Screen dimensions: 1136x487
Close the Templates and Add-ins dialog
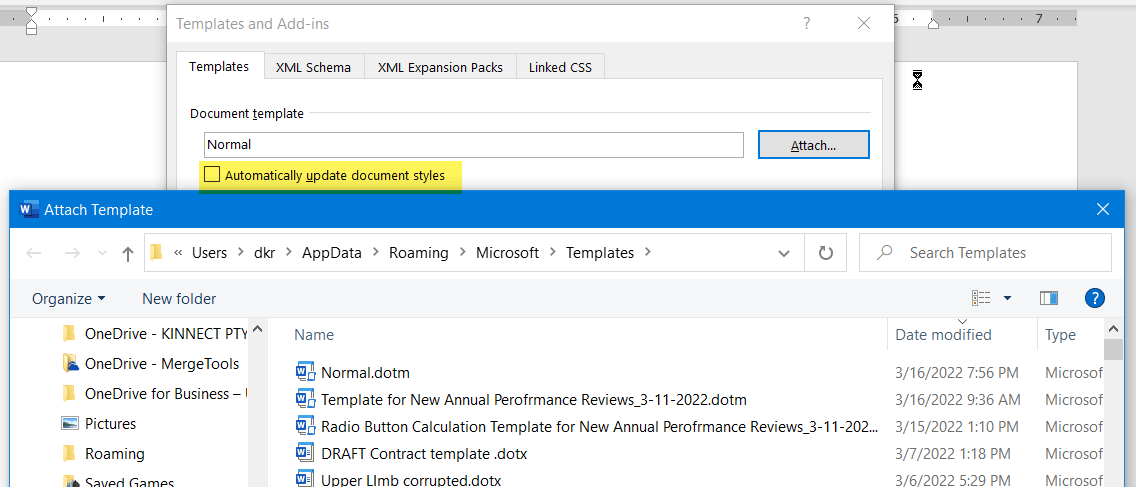864,23
